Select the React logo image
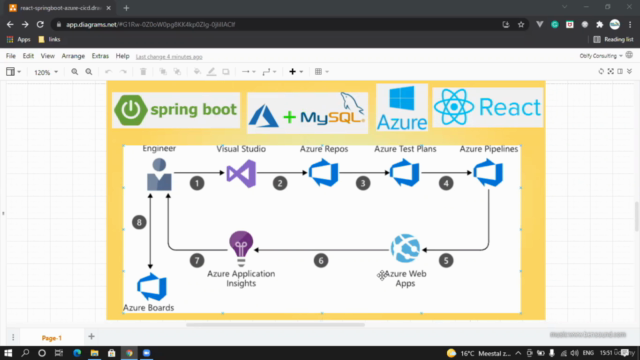The width and height of the screenshot is (640, 360). [488, 107]
